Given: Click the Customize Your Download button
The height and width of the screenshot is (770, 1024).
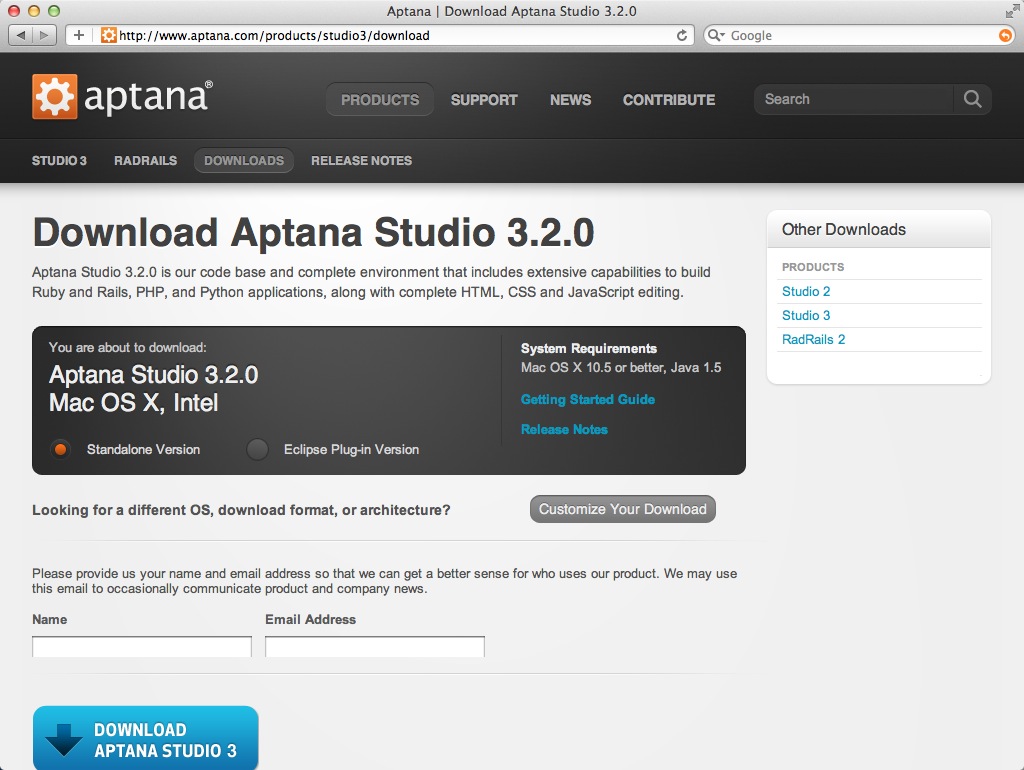Looking at the screenshot, I should [622, 509].
